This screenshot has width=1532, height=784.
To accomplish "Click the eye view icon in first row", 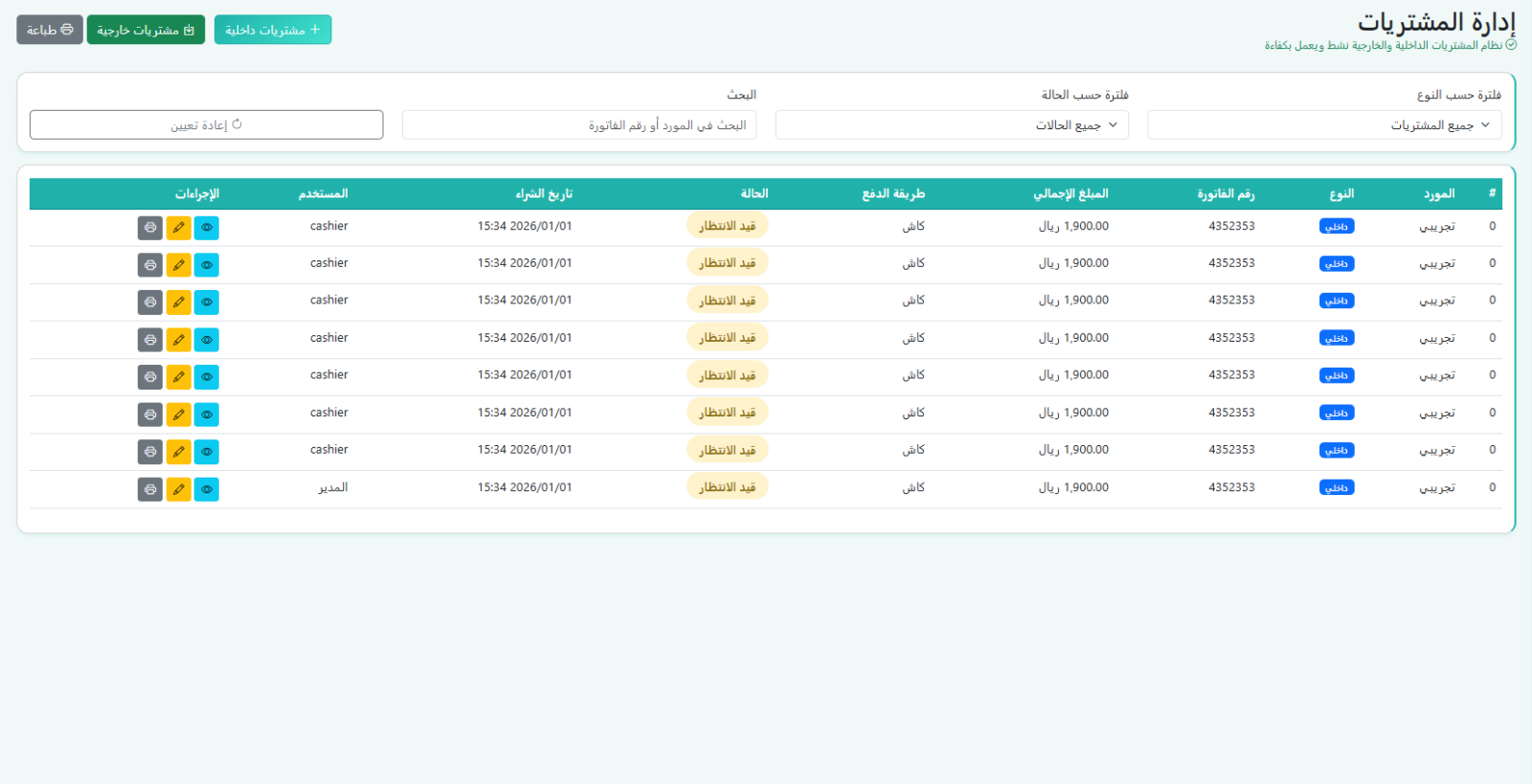I will pos(207,228).
